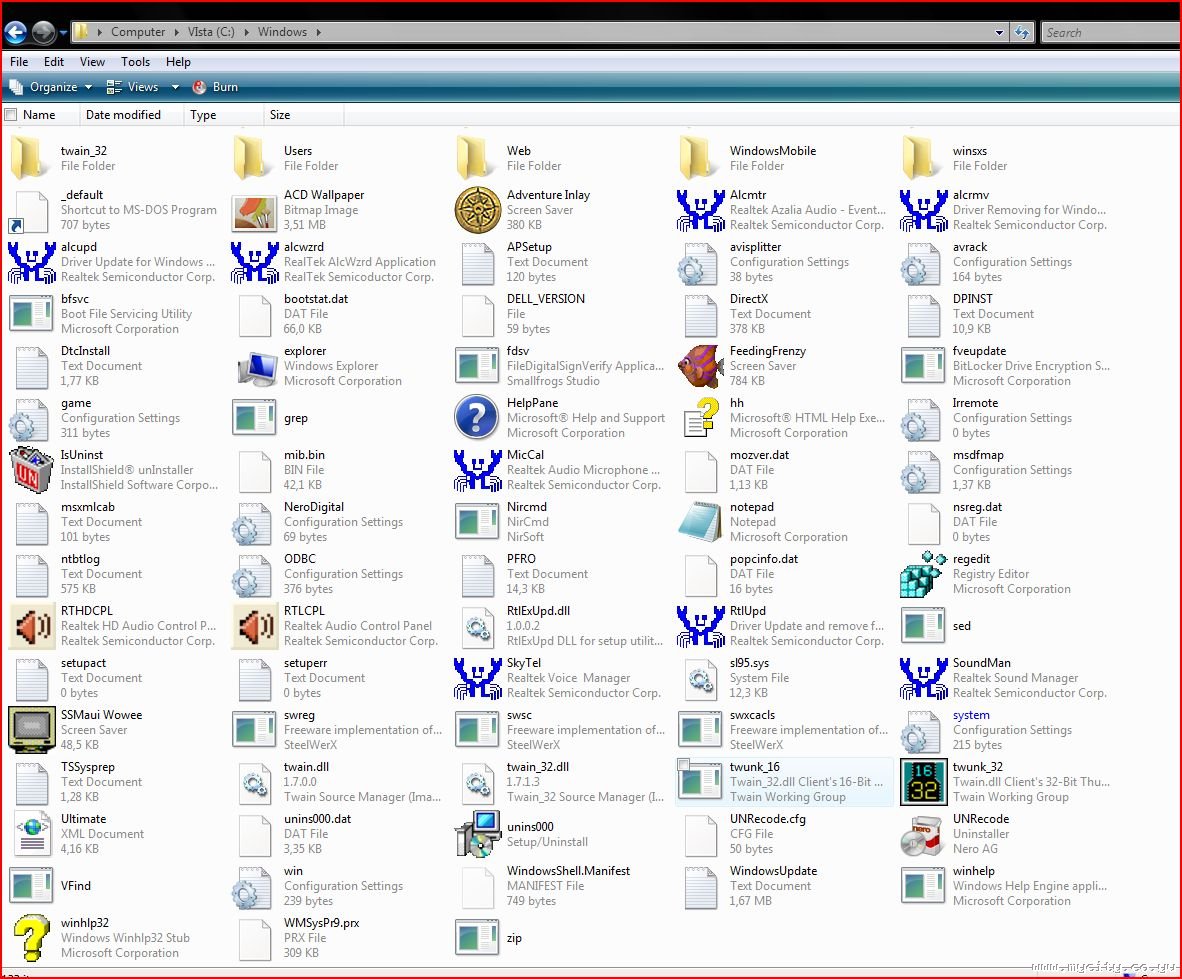This screenshot has height=979, width=1182.
Task: Select the ACD Wallpaper bitmap icon
Action: pos(255,211)
